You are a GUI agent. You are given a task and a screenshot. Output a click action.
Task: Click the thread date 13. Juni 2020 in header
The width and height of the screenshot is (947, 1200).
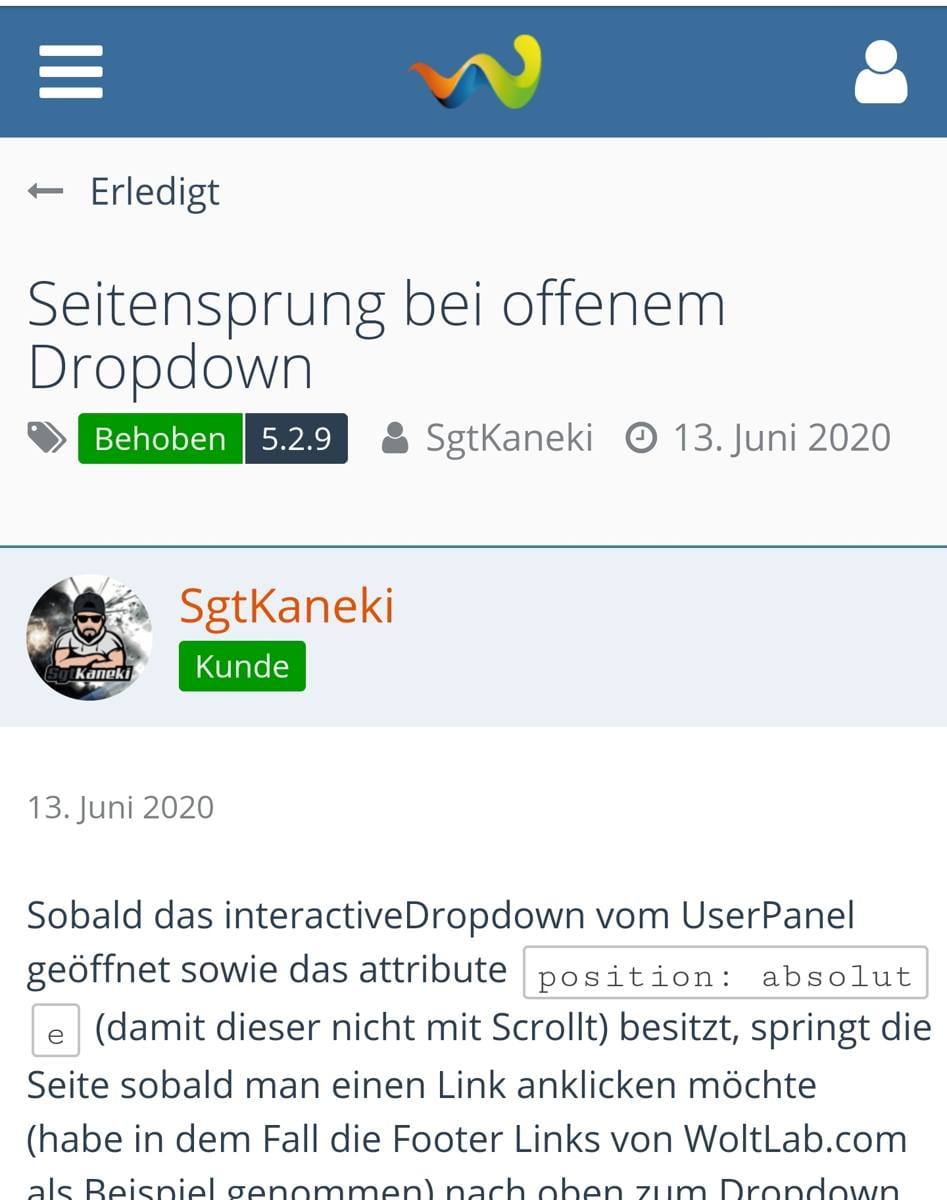pyautogui.click(x=781, y=438)
